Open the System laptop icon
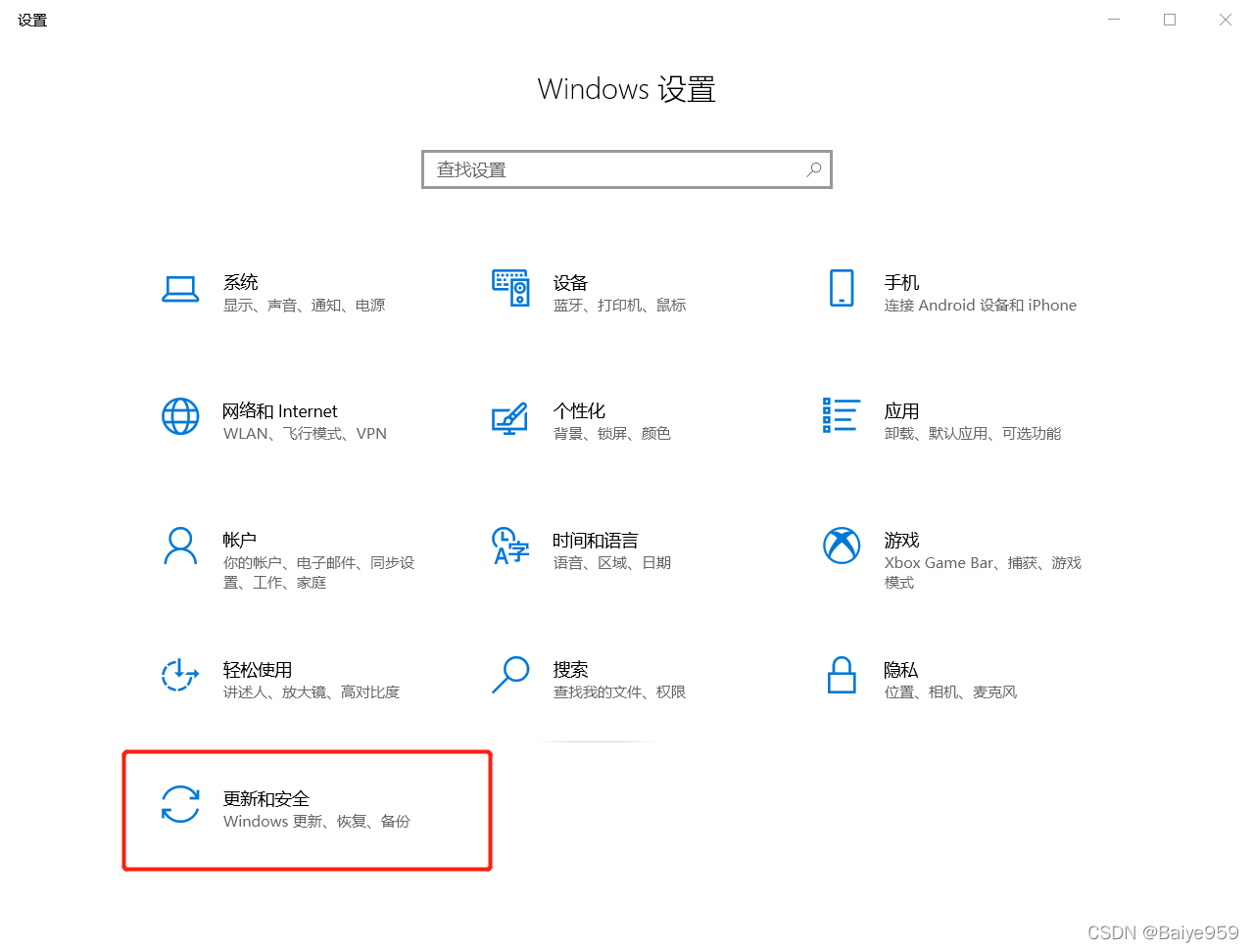Screen dimensions: 1254x952 pyautogui.click(x=180, y=289)
